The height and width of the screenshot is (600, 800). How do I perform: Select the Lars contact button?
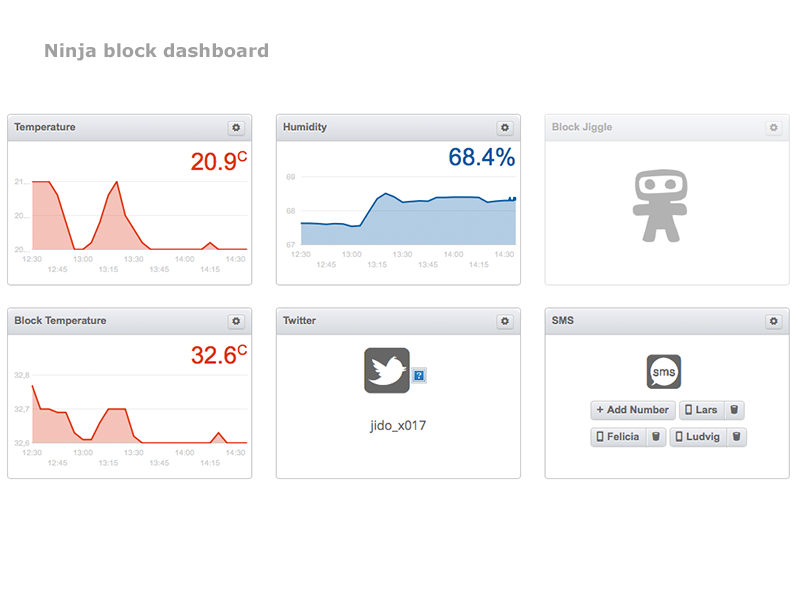(701, 410)
